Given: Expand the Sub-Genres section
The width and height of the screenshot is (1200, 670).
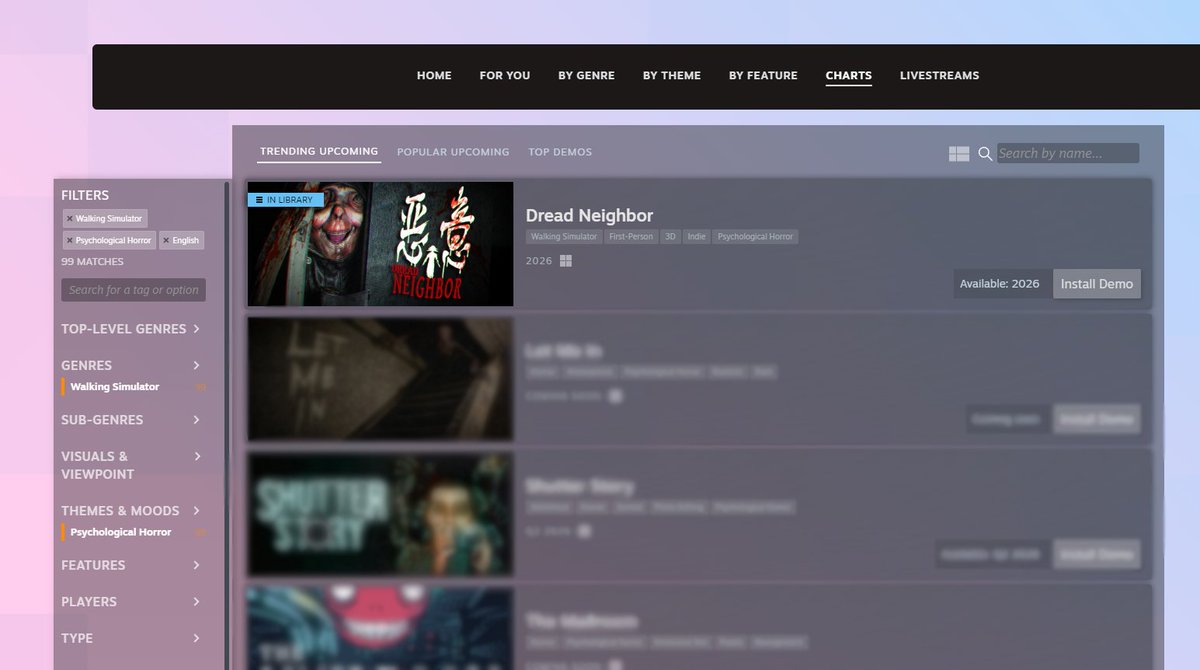Looking at the screenshot, I should [x=131, y=420].
